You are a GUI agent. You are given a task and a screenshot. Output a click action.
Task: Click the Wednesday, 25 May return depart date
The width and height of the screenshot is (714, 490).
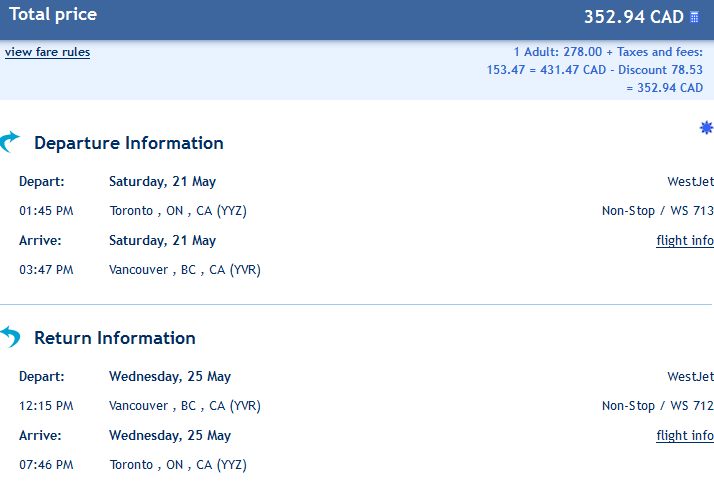point(170,376)
